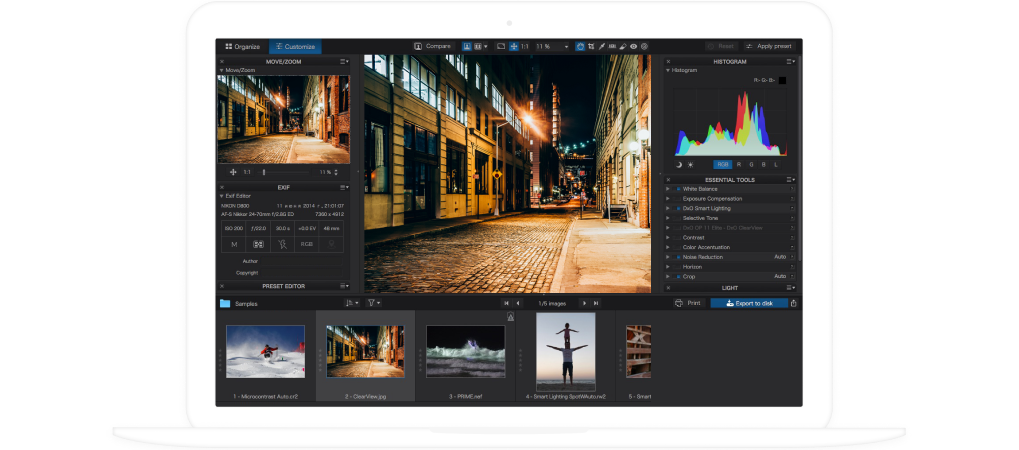
Task: Show highlight clipping with the sun icon
Action: click(x=690, y=164)
